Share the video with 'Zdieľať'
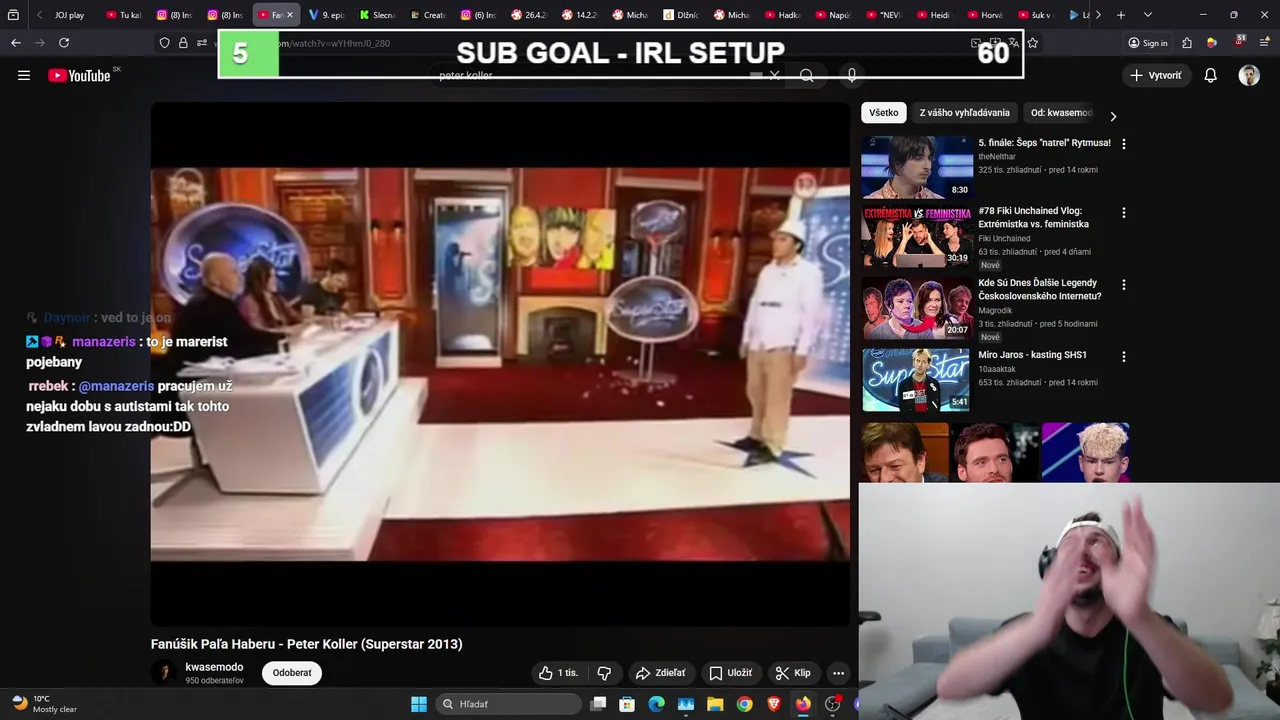Screen dimensions: 1280x720 tap(661, 673)
